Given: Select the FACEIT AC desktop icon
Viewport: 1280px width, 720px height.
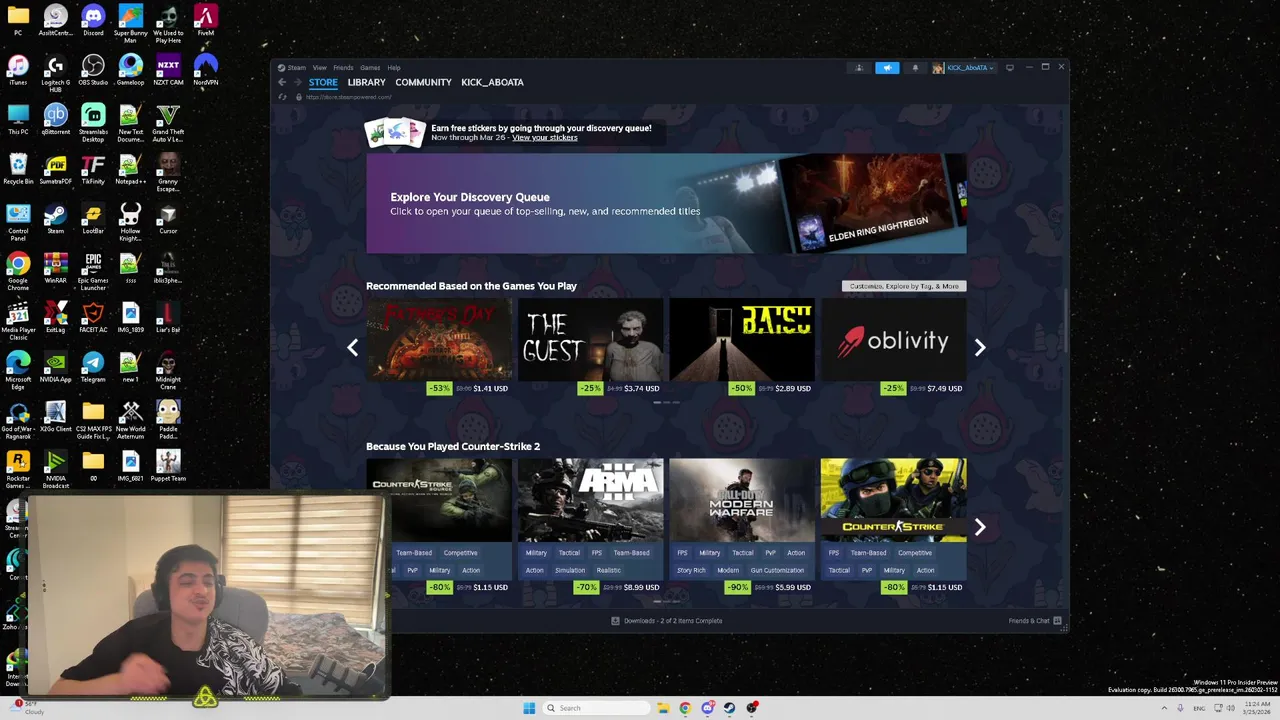Looking at the screenshot, I should pos(93,318).
